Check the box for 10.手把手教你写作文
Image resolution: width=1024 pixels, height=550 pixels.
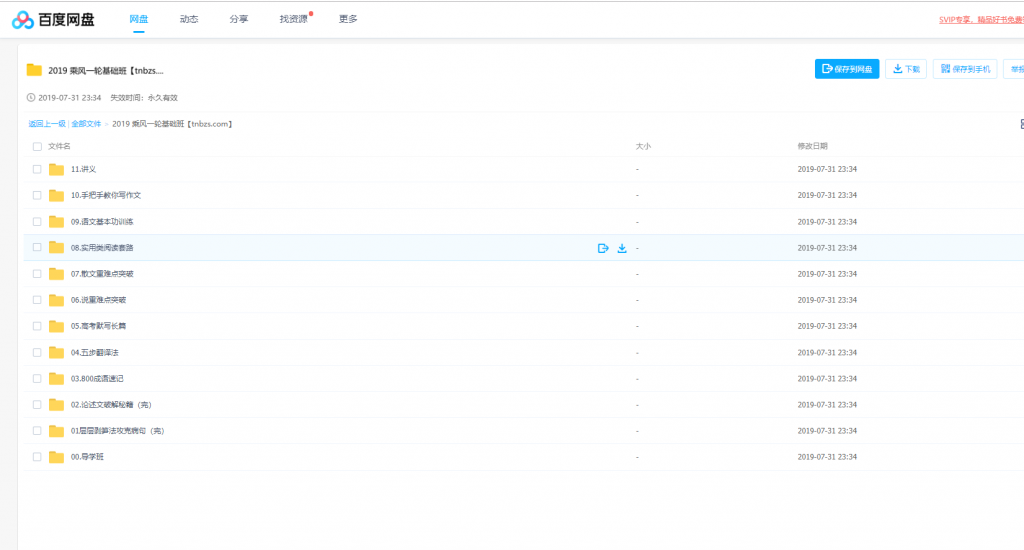point(37,195)
